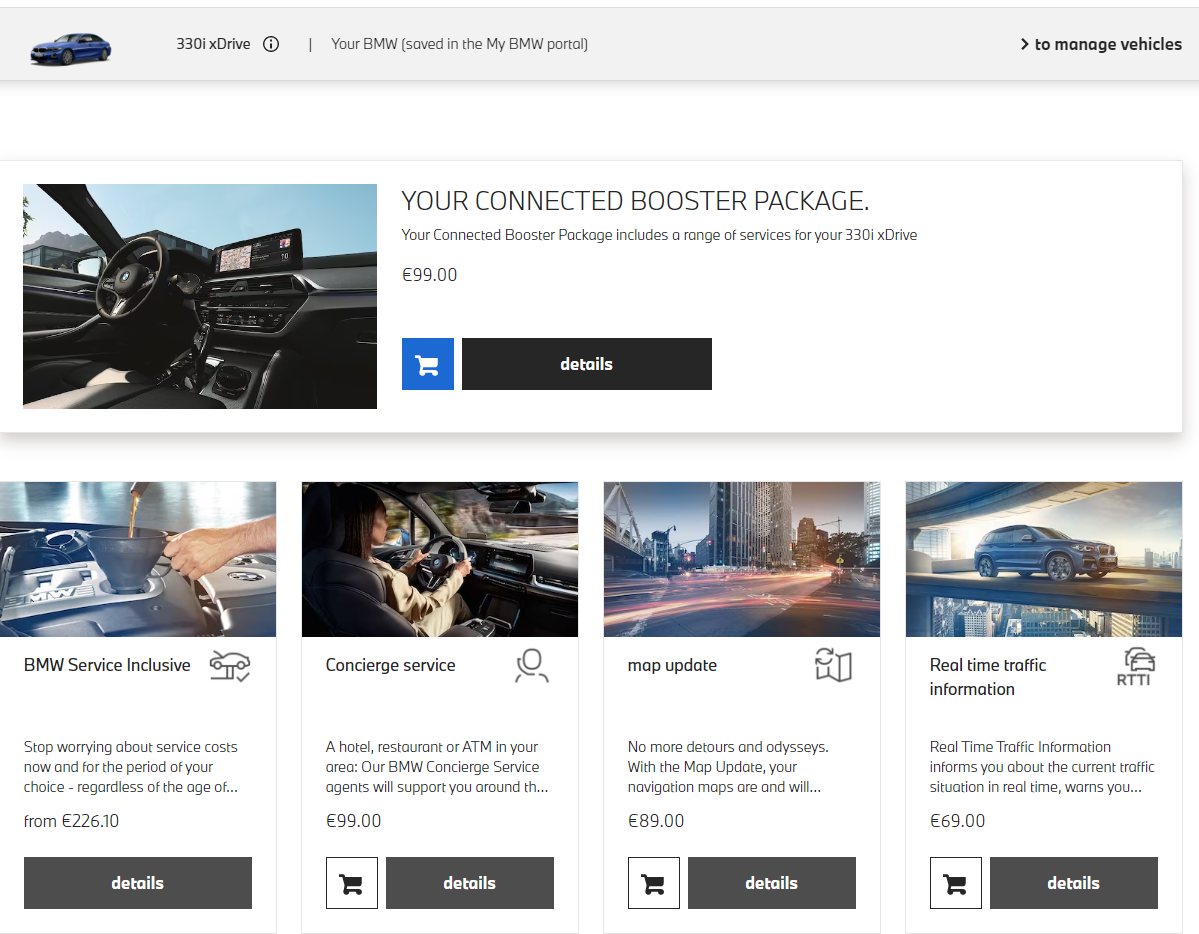Image resolution: width=1199 pixels, height=934 pixels.
Task: Click the Connected Booster Package '€99.00' price
Action: coord(430,275)
